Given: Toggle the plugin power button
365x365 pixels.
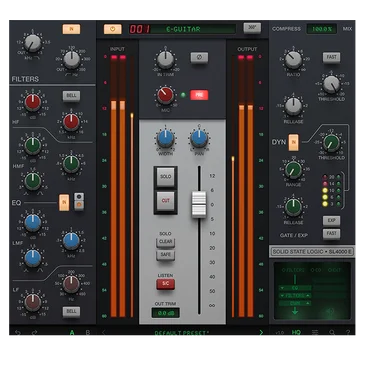Looking at the screenshot, I should (x=112, y=29).
